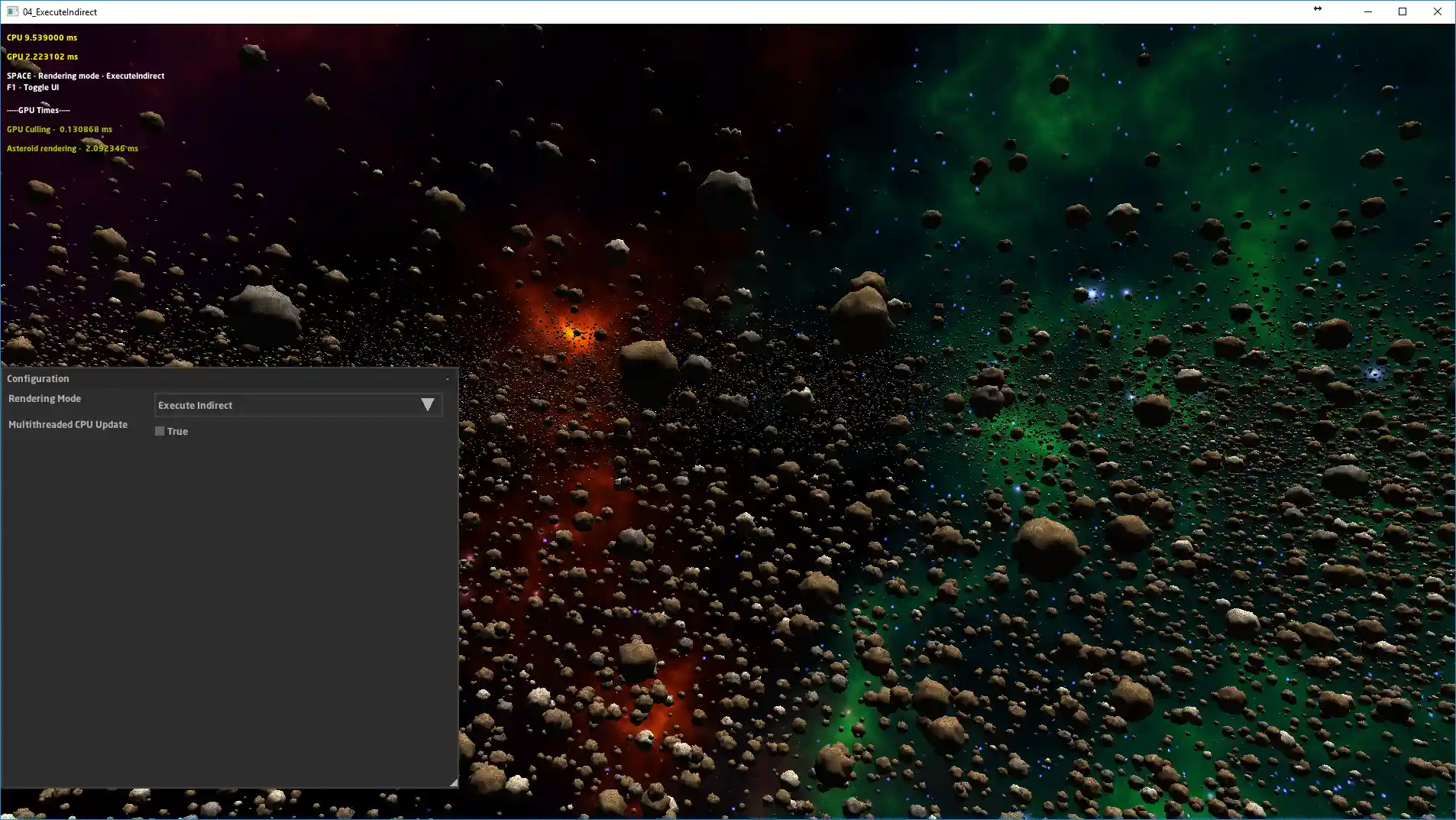Click the GPU Culling time readout

click(x=60, y=130)
